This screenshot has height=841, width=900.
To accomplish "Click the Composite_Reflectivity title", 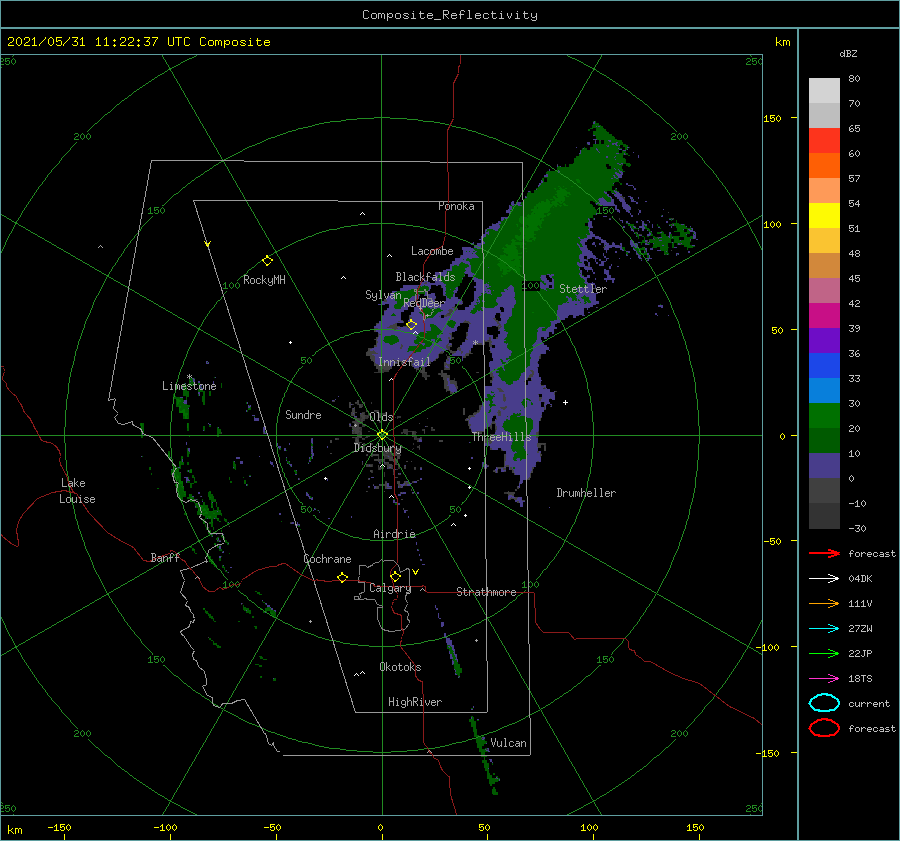I will [450, 15].
